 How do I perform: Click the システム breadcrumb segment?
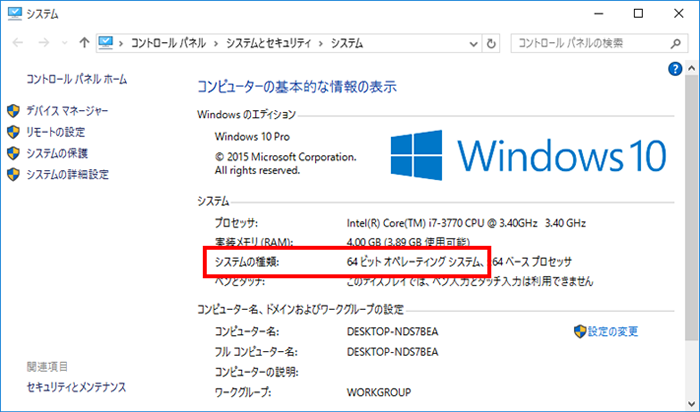point(347,43)
